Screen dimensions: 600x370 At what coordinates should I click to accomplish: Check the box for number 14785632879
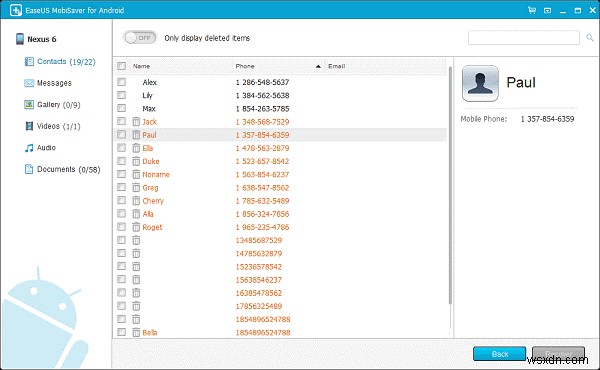pos(121,253)
